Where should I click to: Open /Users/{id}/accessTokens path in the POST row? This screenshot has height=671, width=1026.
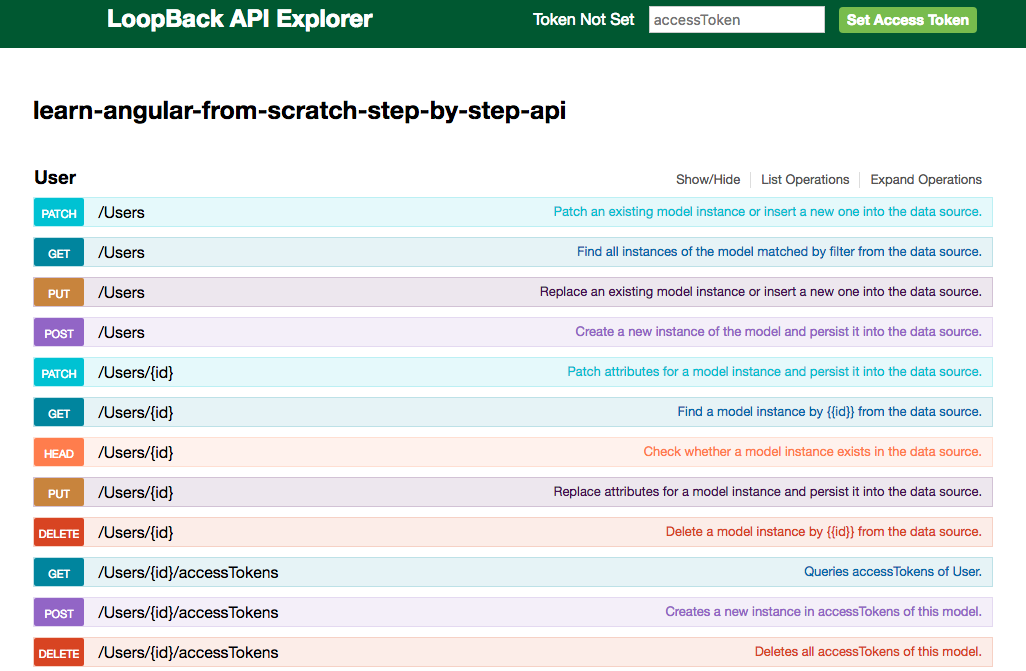(x=188, y=612)
